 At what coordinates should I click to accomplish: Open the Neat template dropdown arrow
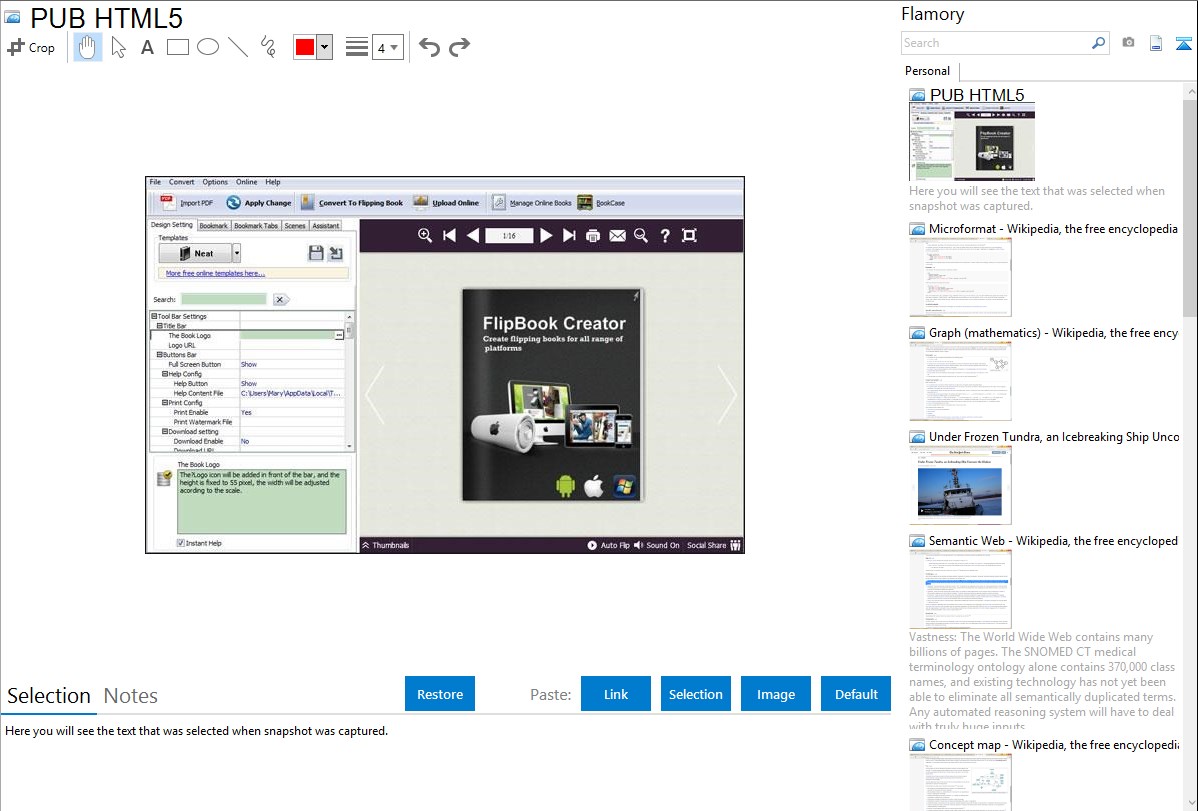[237, 253]
